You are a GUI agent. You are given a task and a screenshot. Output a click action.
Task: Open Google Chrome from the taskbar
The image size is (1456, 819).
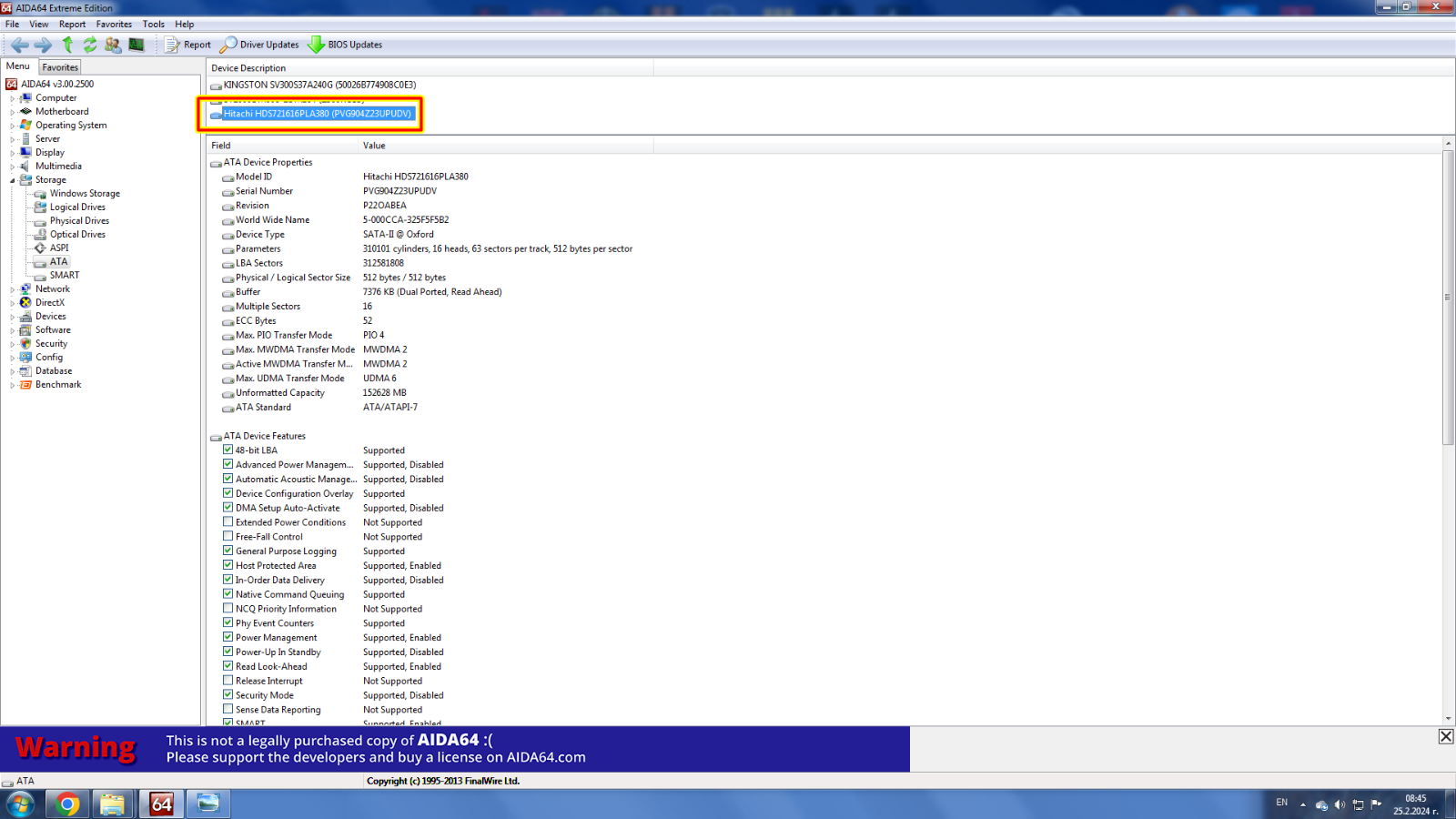(x=67, y=804)
